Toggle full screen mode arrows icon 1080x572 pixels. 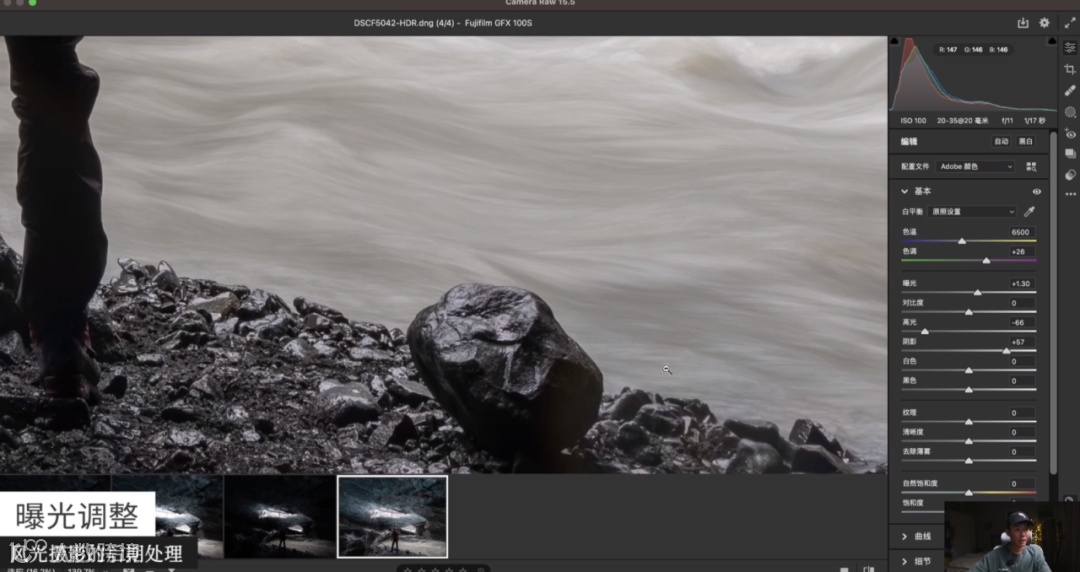1070,23
